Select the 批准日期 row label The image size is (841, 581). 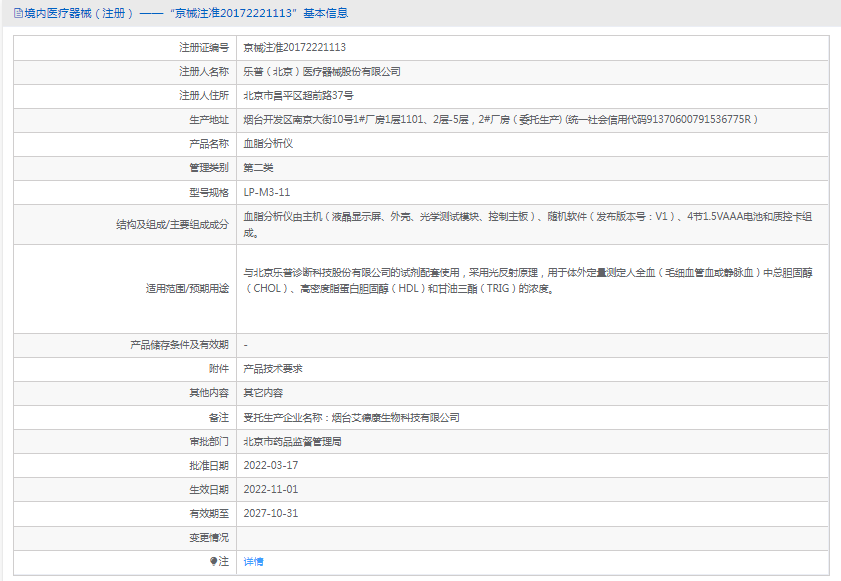click(209, 466)
